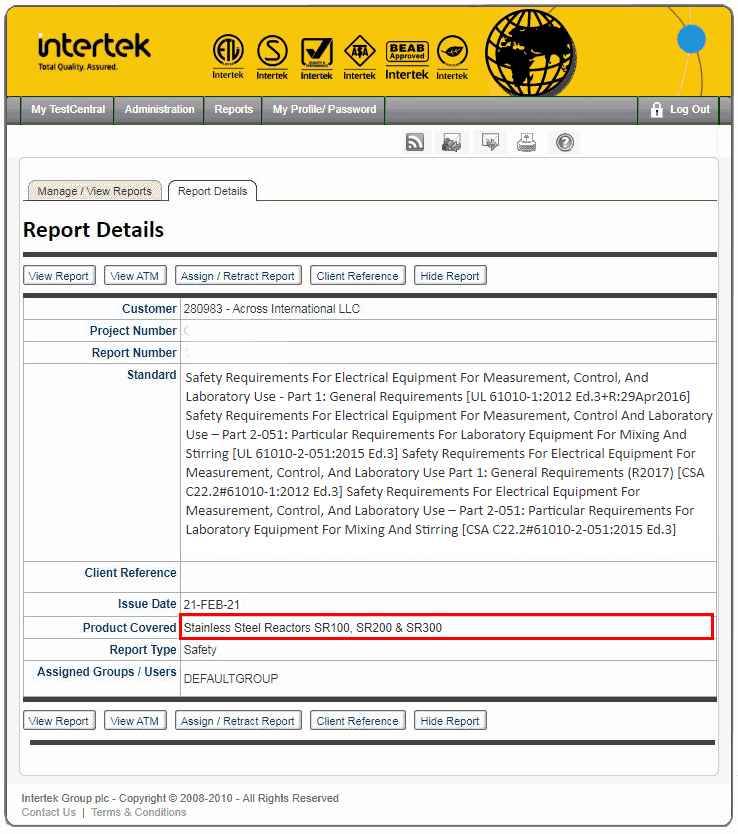This screenshot has height=834, width=738.
Task: Open the Administration menu
Action: pos(159,110)
